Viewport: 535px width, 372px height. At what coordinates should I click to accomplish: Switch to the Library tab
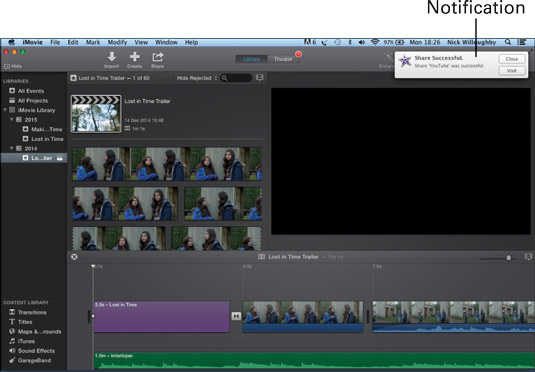[252, 59]
